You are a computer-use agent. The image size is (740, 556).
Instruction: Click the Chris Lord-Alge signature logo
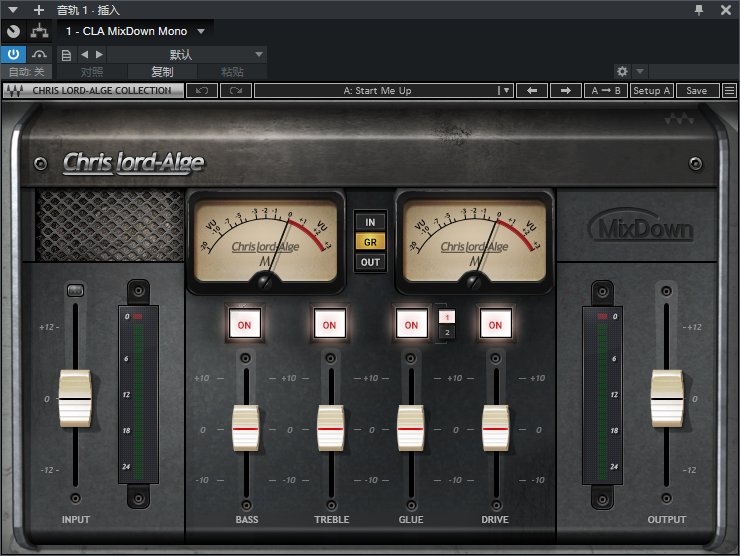pos(134,163)
